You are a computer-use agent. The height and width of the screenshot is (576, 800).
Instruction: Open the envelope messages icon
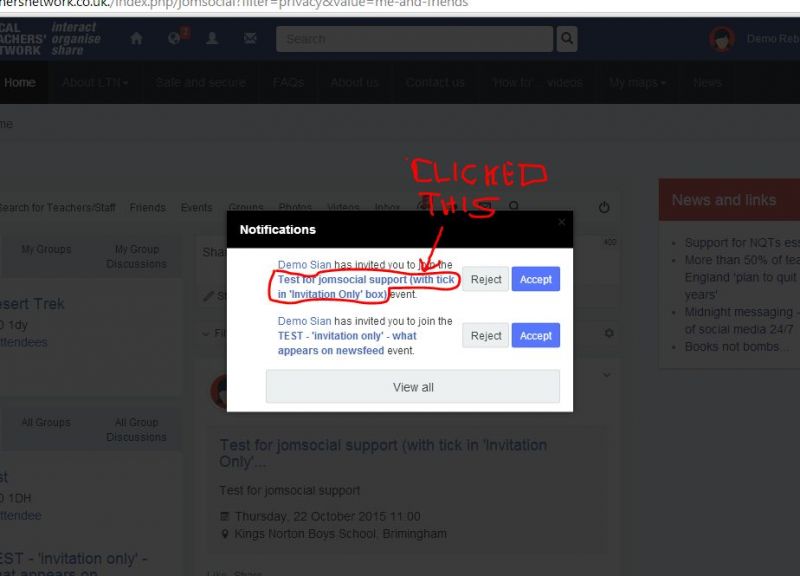250,38
